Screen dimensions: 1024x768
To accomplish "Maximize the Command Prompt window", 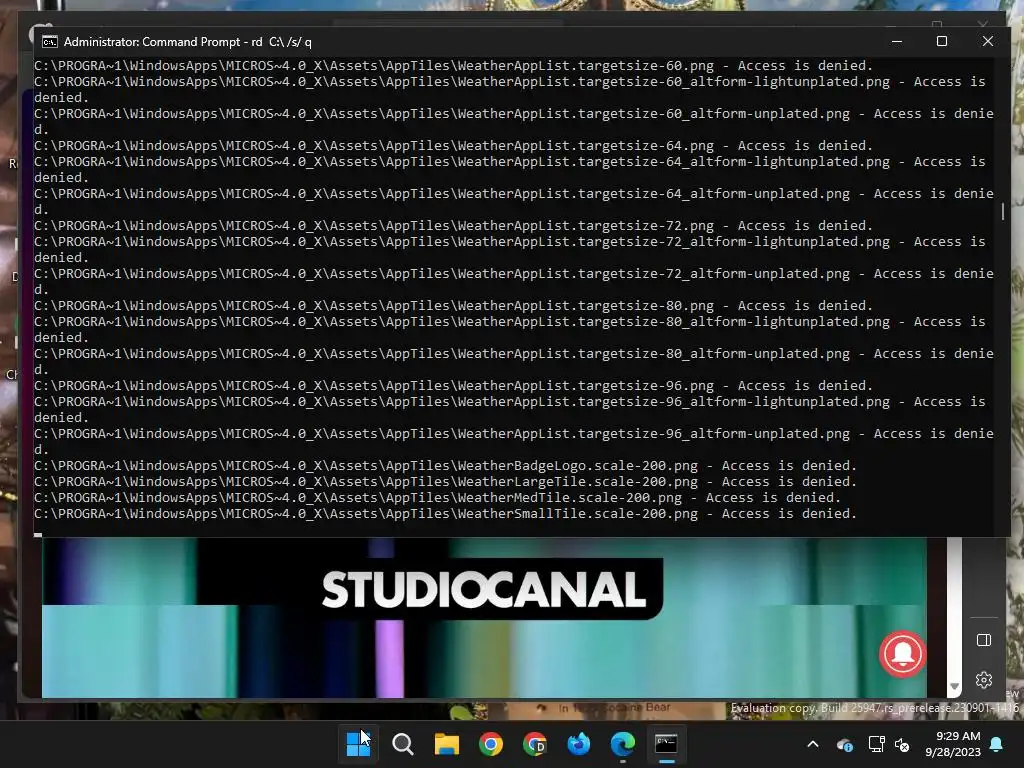I will pos(942,41).
